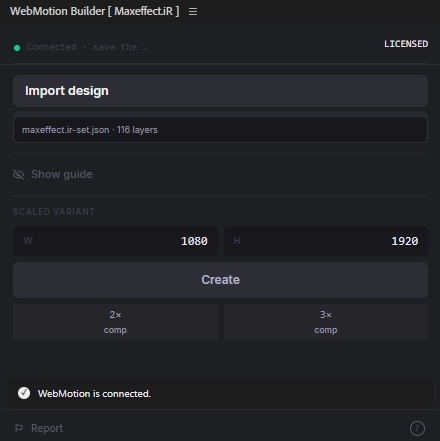Open help with the question mark icon
440x441 pixels.
[417, 428]
